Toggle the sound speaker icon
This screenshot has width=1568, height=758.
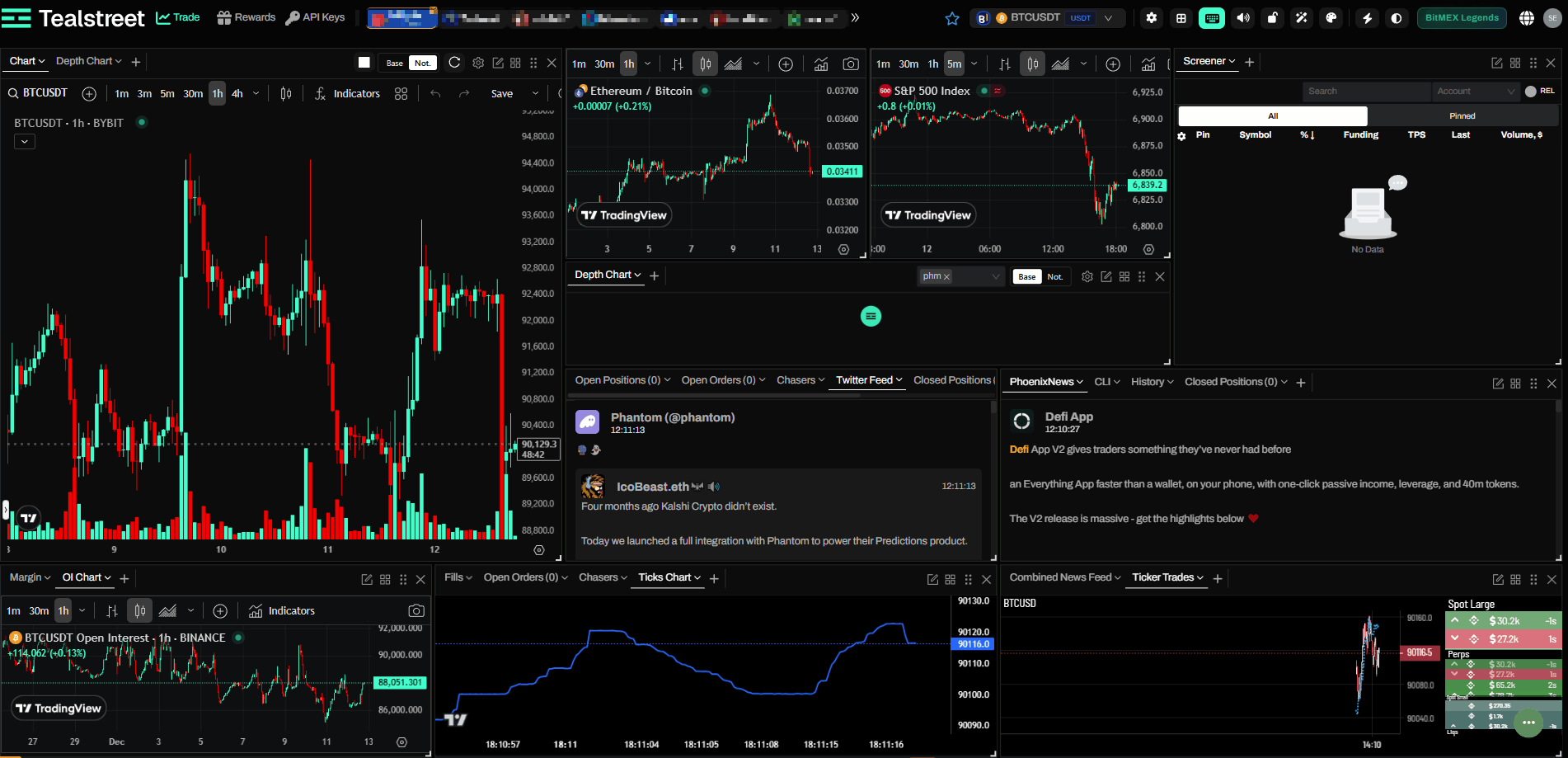[x=1243, y=18]
